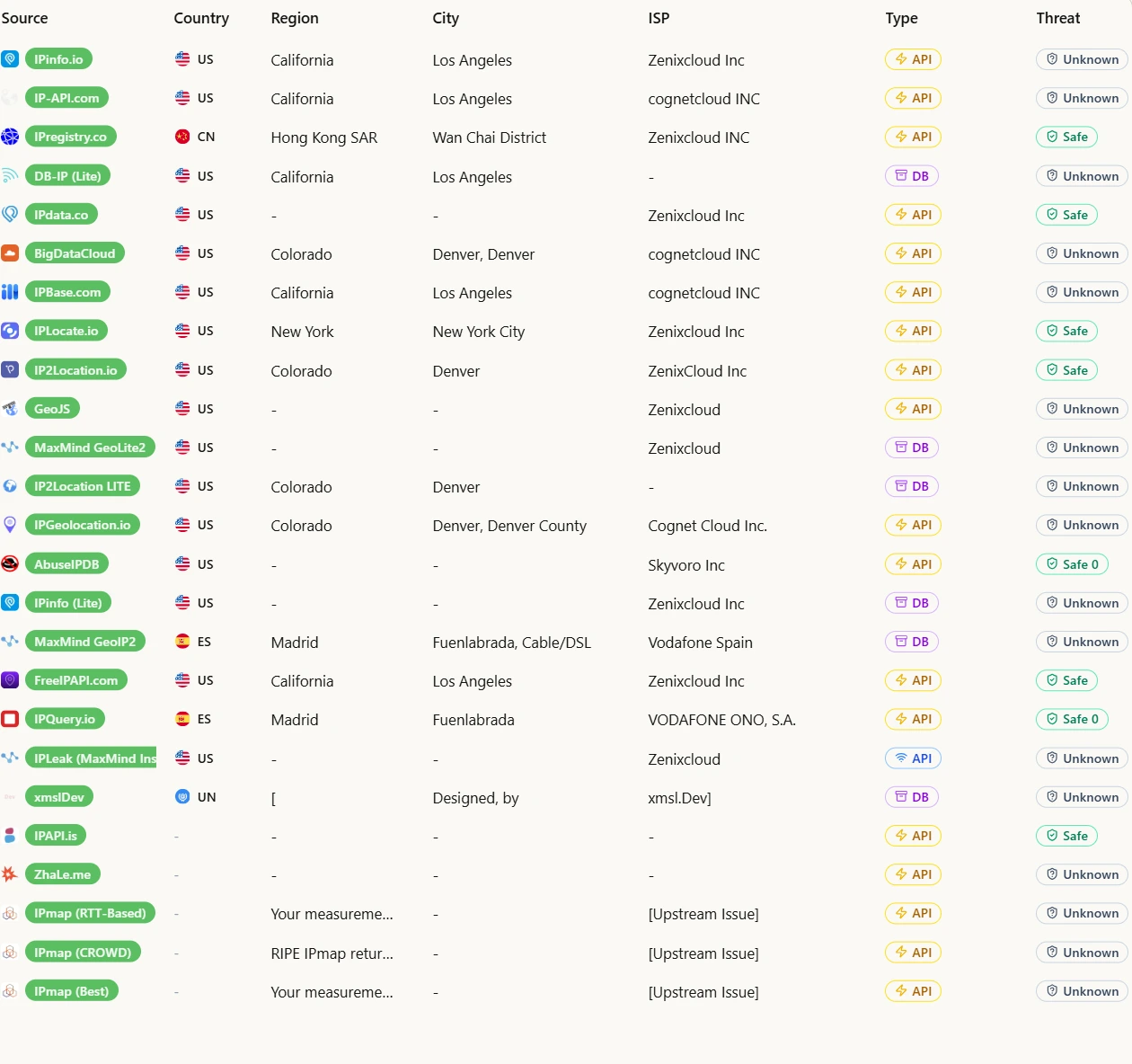Click the IPQuery.io red square icon

[10, 719]
